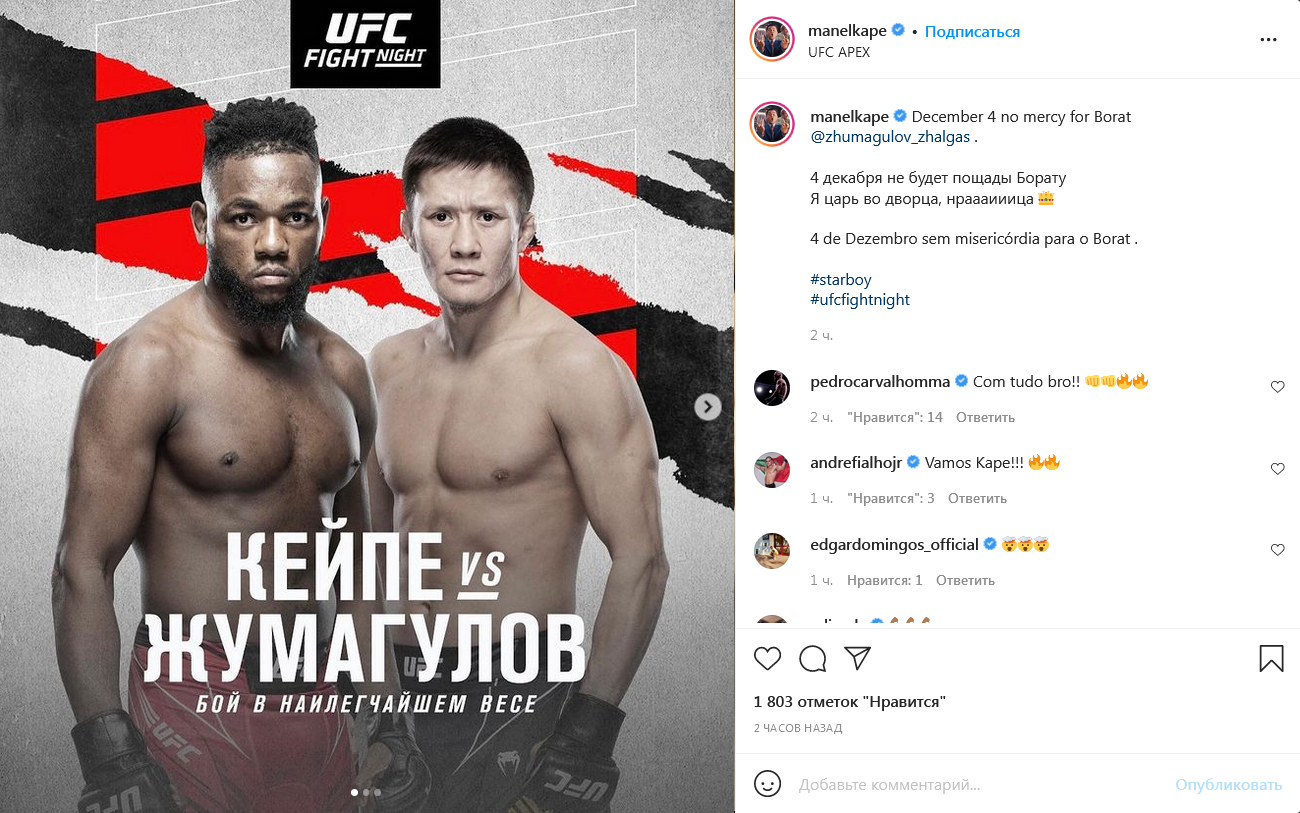Screen dimensions: 1300x813
Task: Go to the next photo with the arrow
Action: (x=707, y=406)
